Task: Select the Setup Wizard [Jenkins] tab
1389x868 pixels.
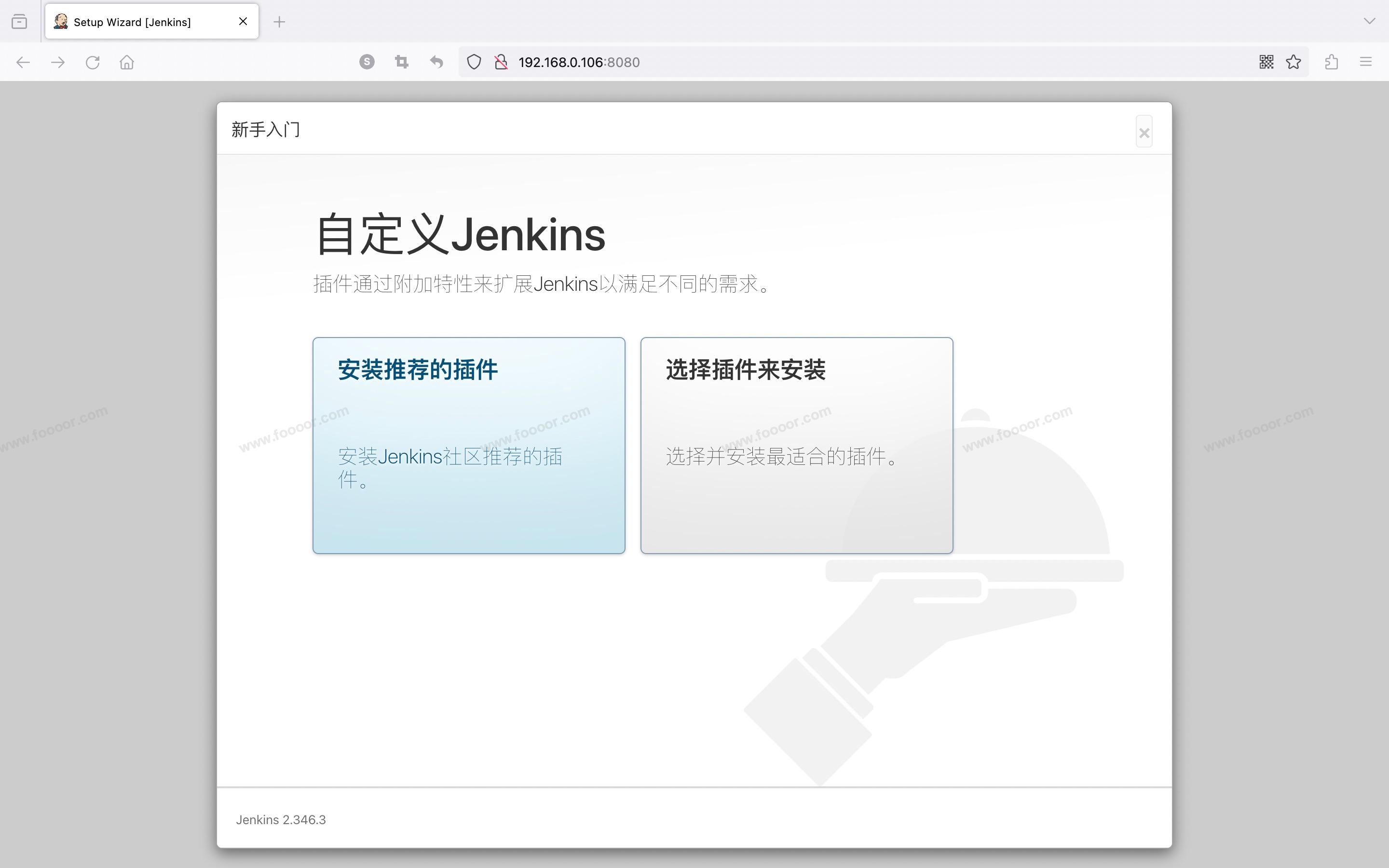Action: point(138,22)
